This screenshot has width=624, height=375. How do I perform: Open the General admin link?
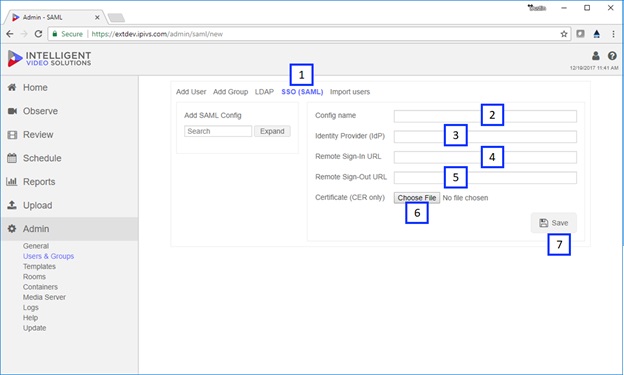tap(36, 246)
